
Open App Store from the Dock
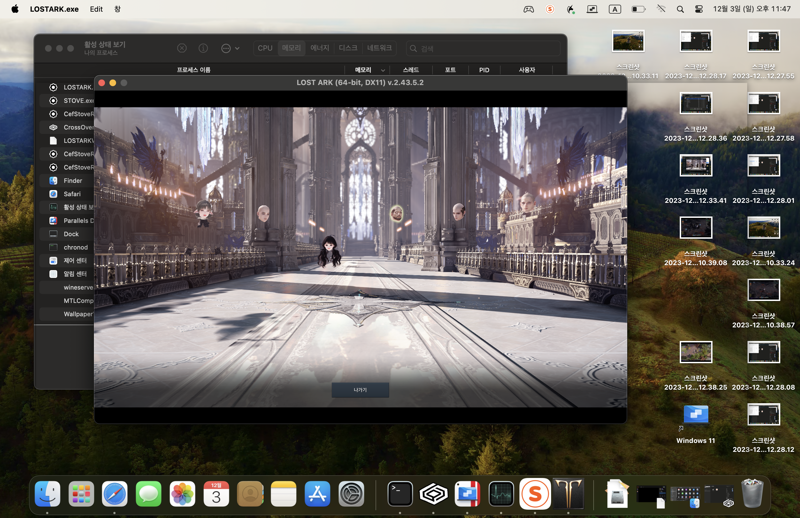pos(317,494)
